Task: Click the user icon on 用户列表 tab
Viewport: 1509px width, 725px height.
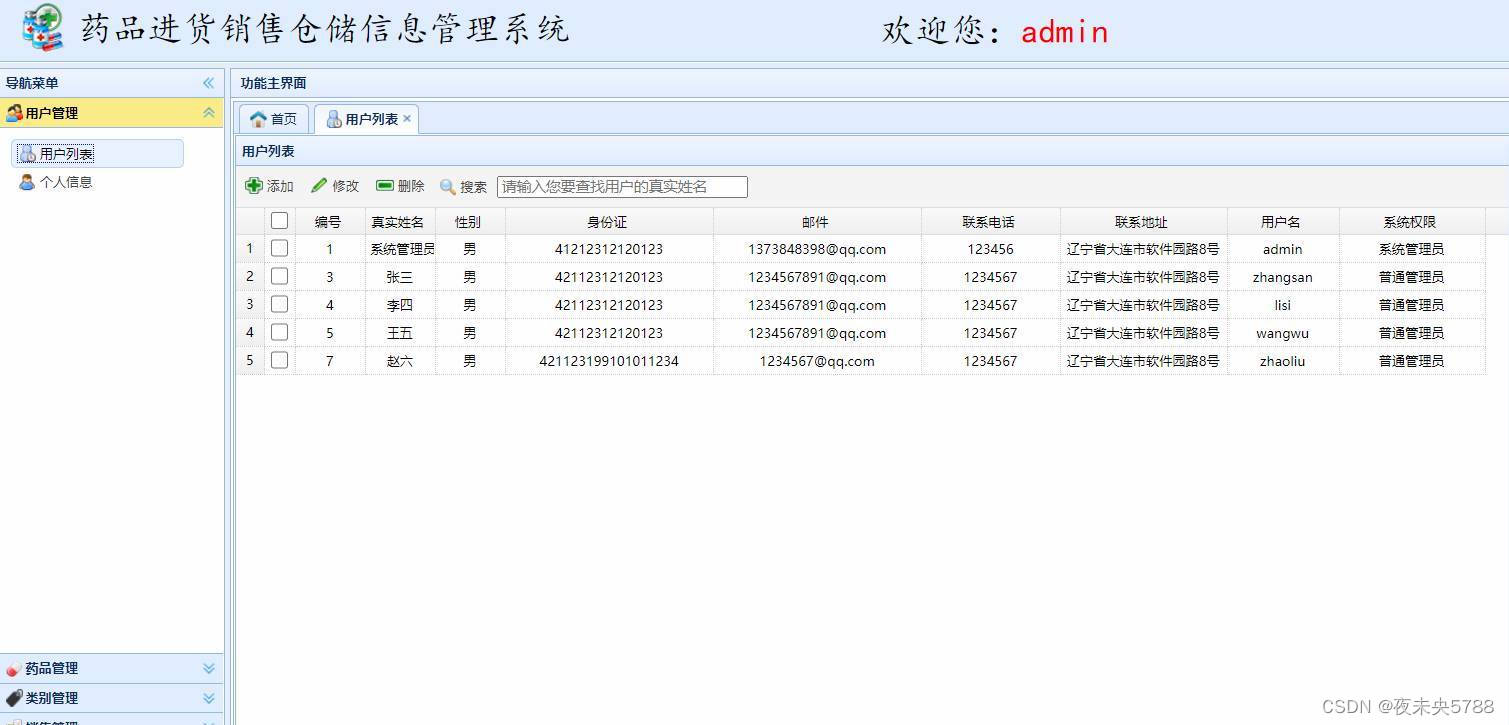Action: click(334, 119)
